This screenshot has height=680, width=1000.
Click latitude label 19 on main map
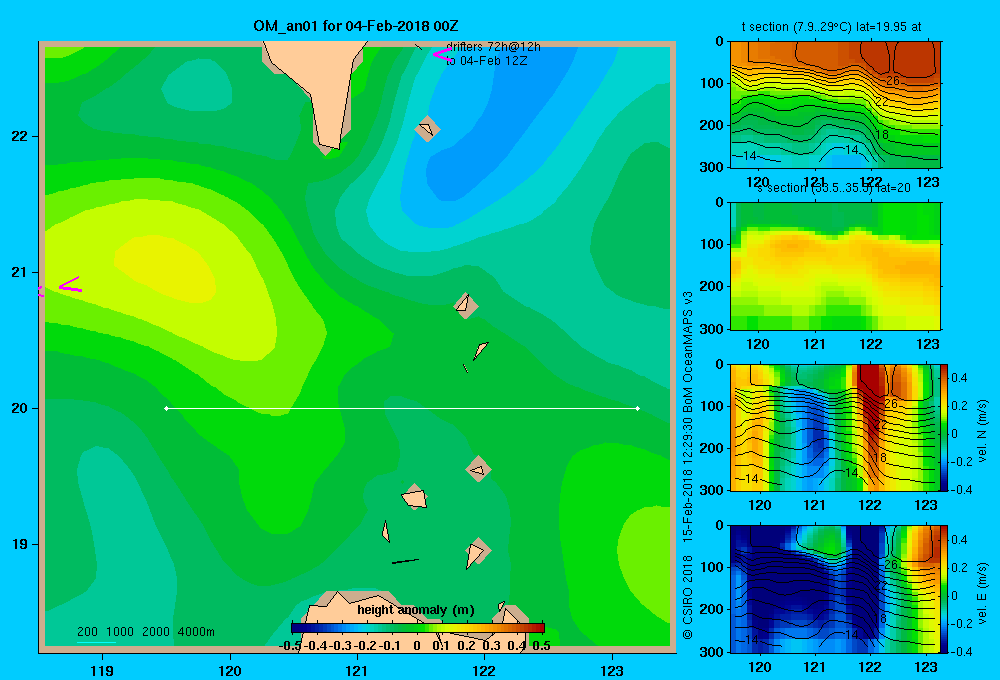tap(20, 544)
